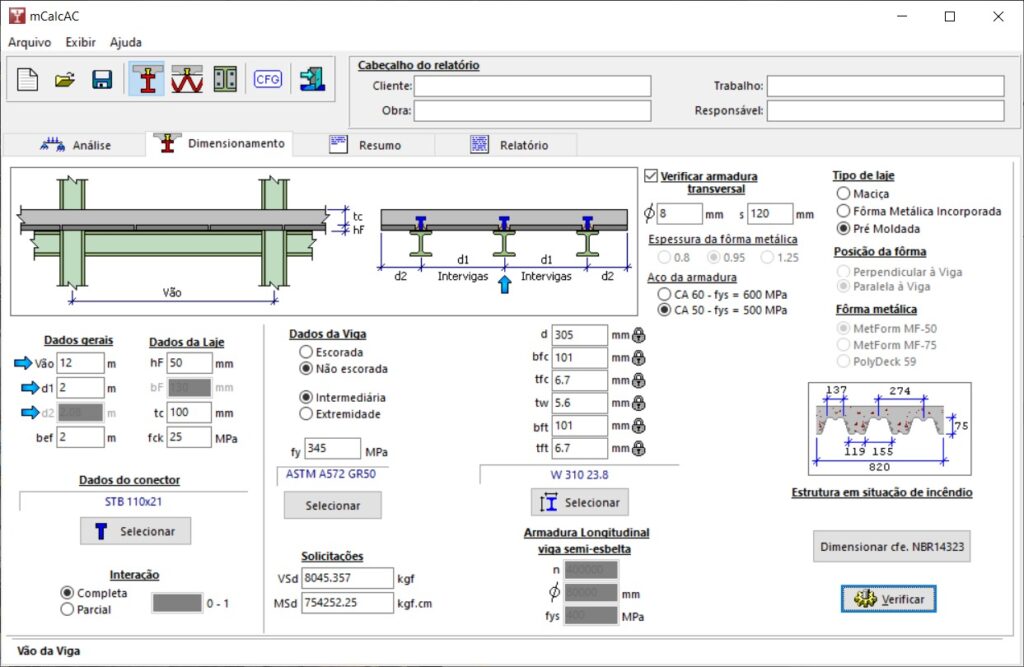The width and height of the screenshot is (1024, 667).
Task: Toggle the lock next to d field
Action: 639,335
